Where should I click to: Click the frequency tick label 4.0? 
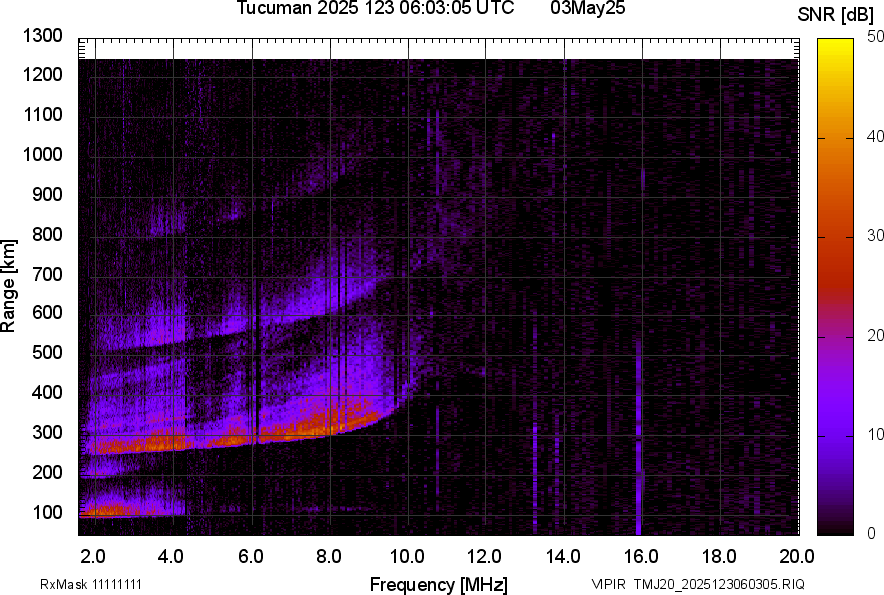coord(171,557)
